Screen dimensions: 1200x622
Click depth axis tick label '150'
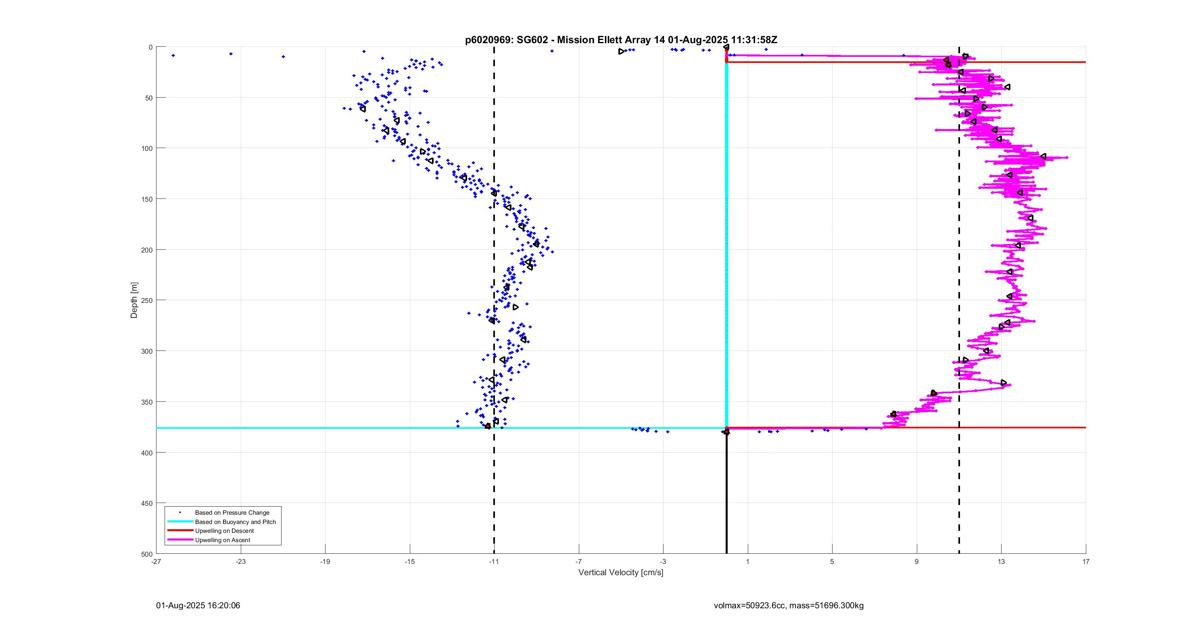(146, 199)
